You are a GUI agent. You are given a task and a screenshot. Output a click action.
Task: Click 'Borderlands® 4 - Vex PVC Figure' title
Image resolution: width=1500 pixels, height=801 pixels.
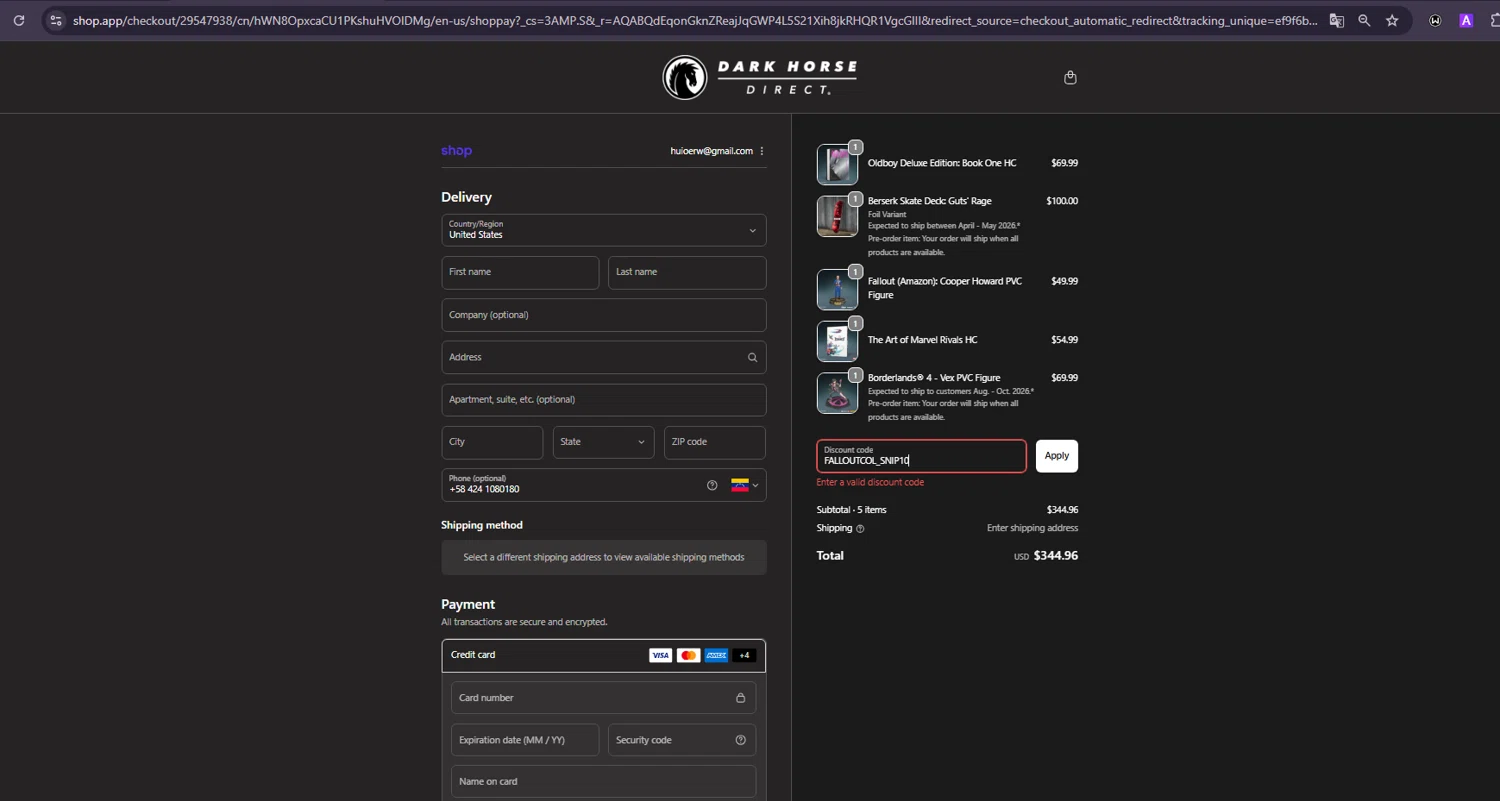coord(934,378)
